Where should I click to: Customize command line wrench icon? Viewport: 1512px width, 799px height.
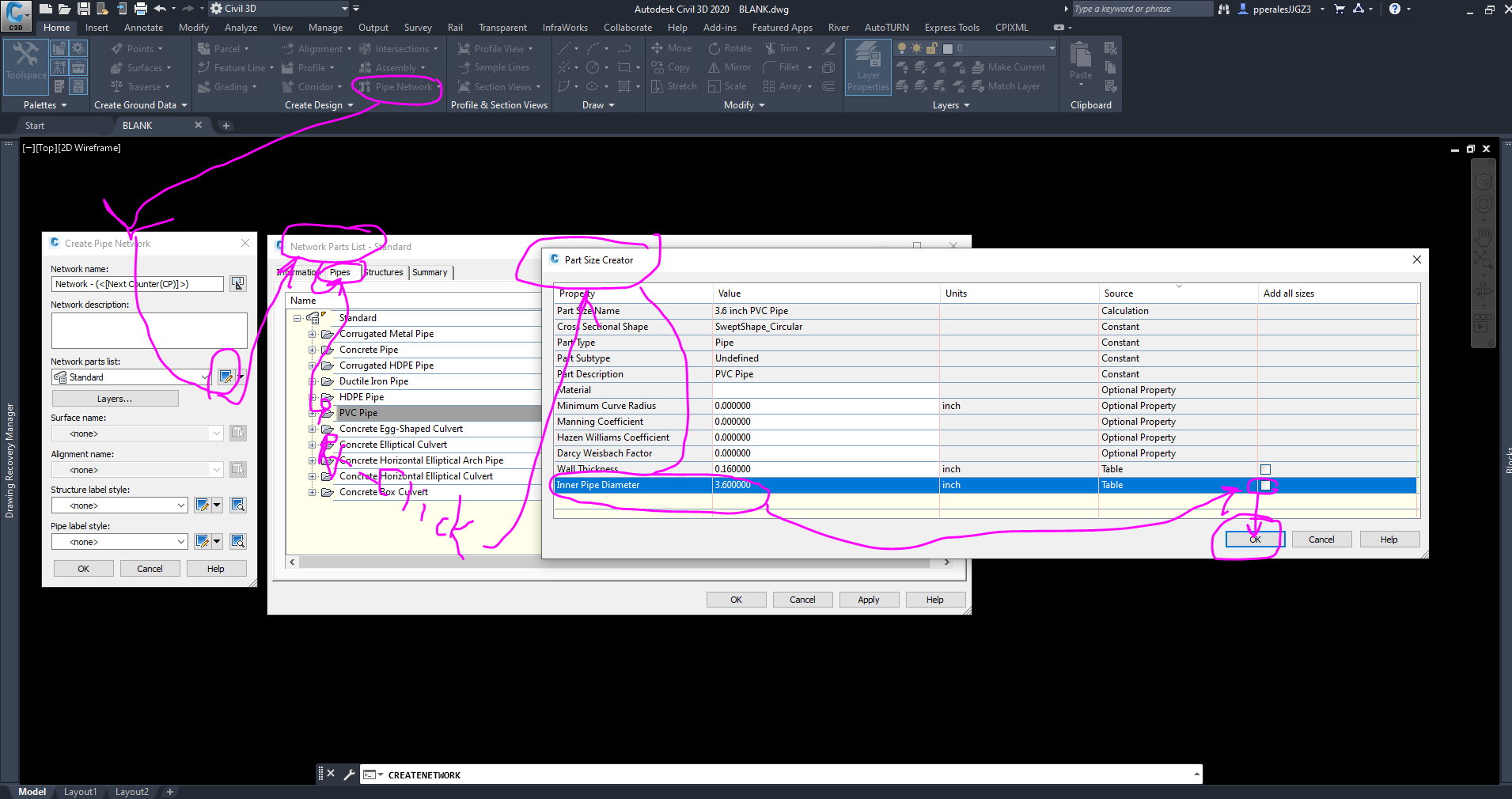pyautogui.click(x=349, y=774)
